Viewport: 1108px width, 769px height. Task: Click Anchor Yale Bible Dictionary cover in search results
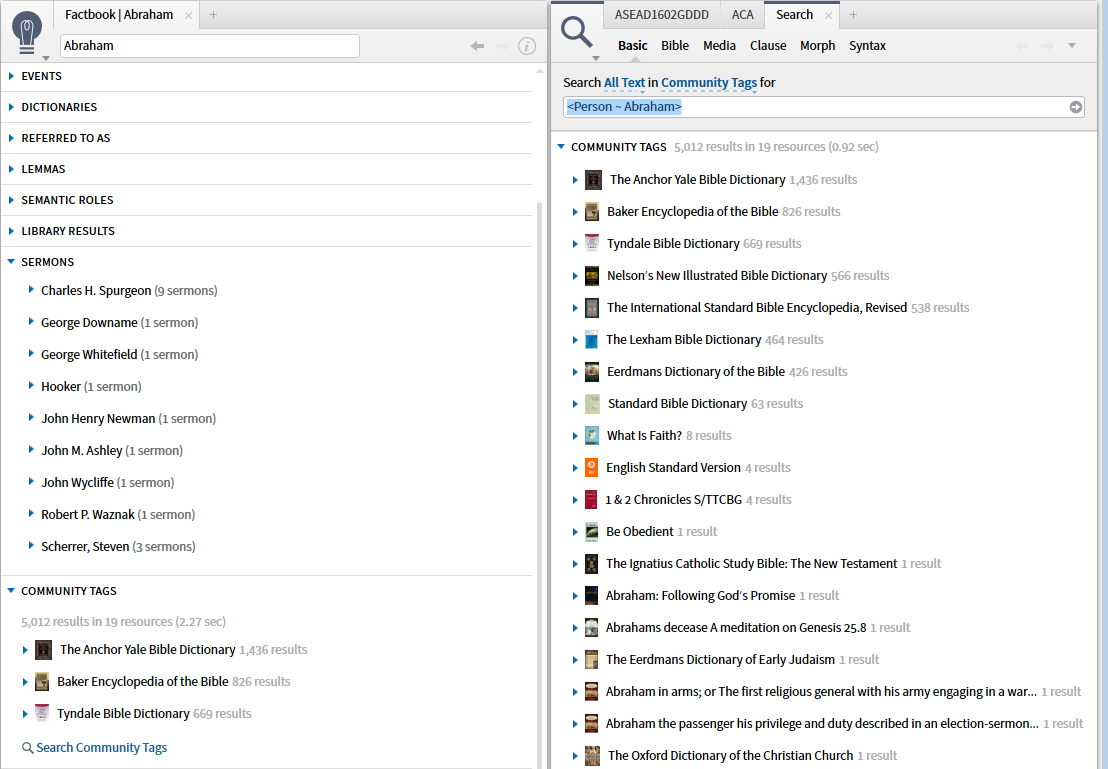[594, 180]
